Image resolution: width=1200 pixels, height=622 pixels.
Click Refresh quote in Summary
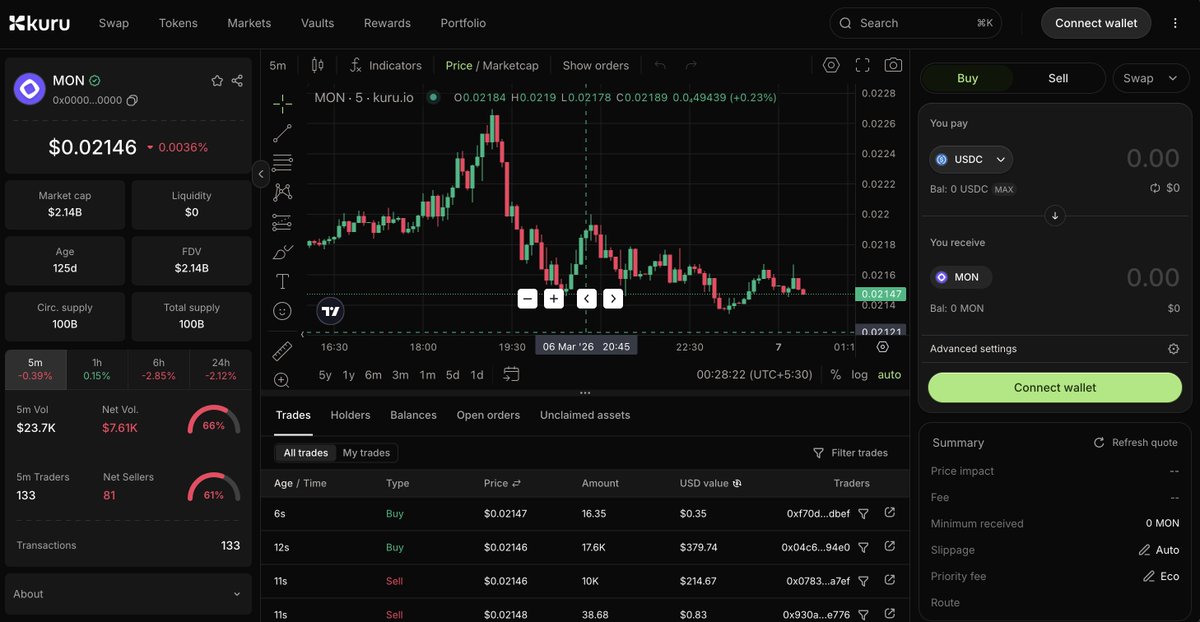point(1136,443)
